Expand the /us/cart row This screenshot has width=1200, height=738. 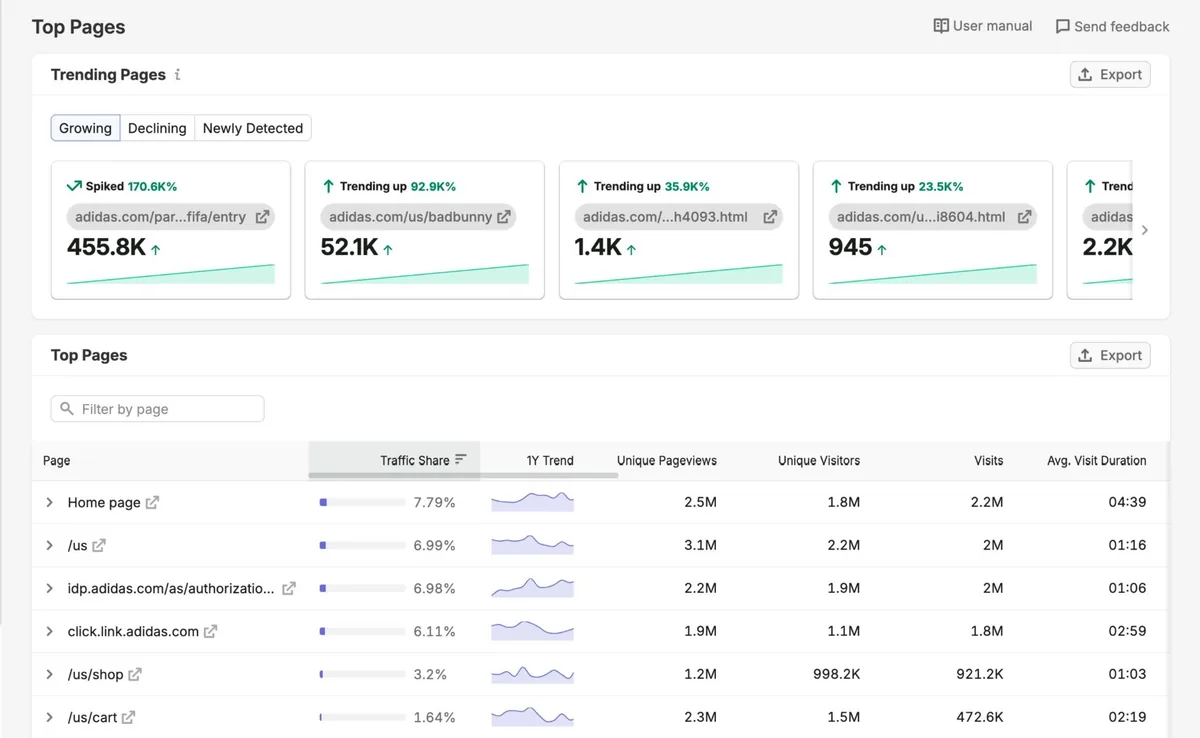pos(49,718)
